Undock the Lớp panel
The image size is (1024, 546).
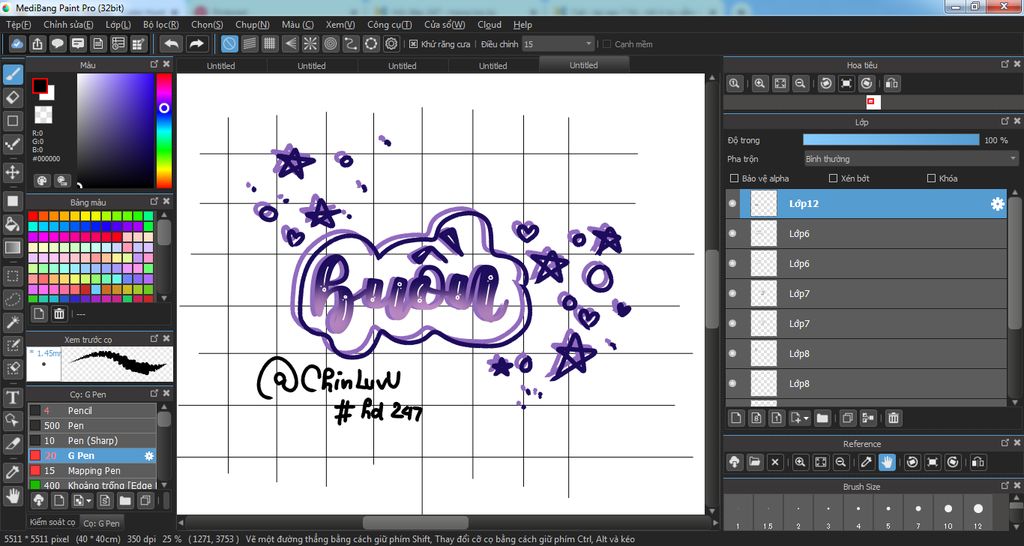(x=1004, y=121)
